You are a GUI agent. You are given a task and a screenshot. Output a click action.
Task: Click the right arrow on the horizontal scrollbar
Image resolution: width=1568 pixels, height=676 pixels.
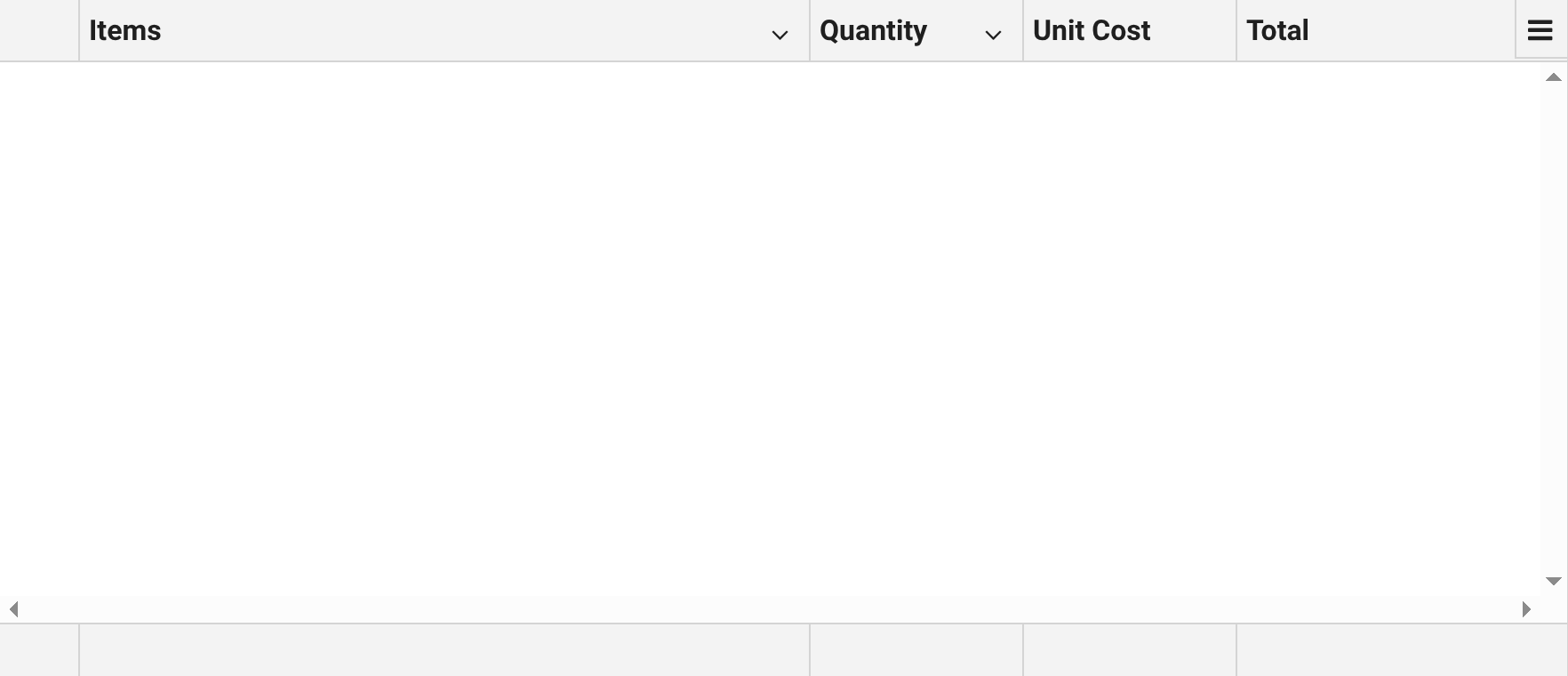pos(1526,609)
